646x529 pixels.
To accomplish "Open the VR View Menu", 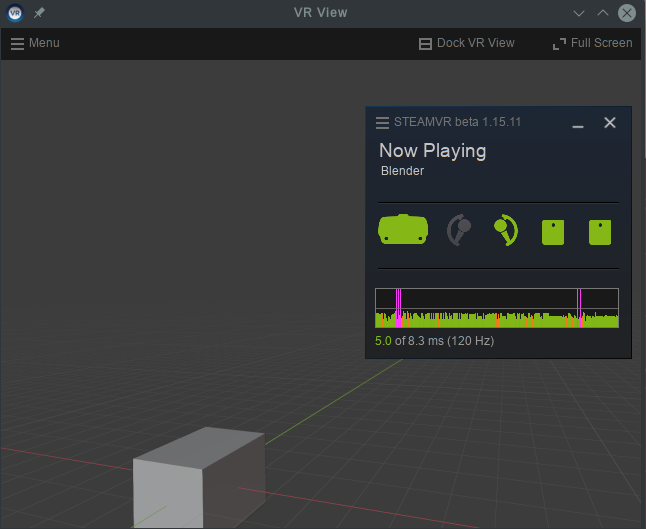I will point(35,43).
